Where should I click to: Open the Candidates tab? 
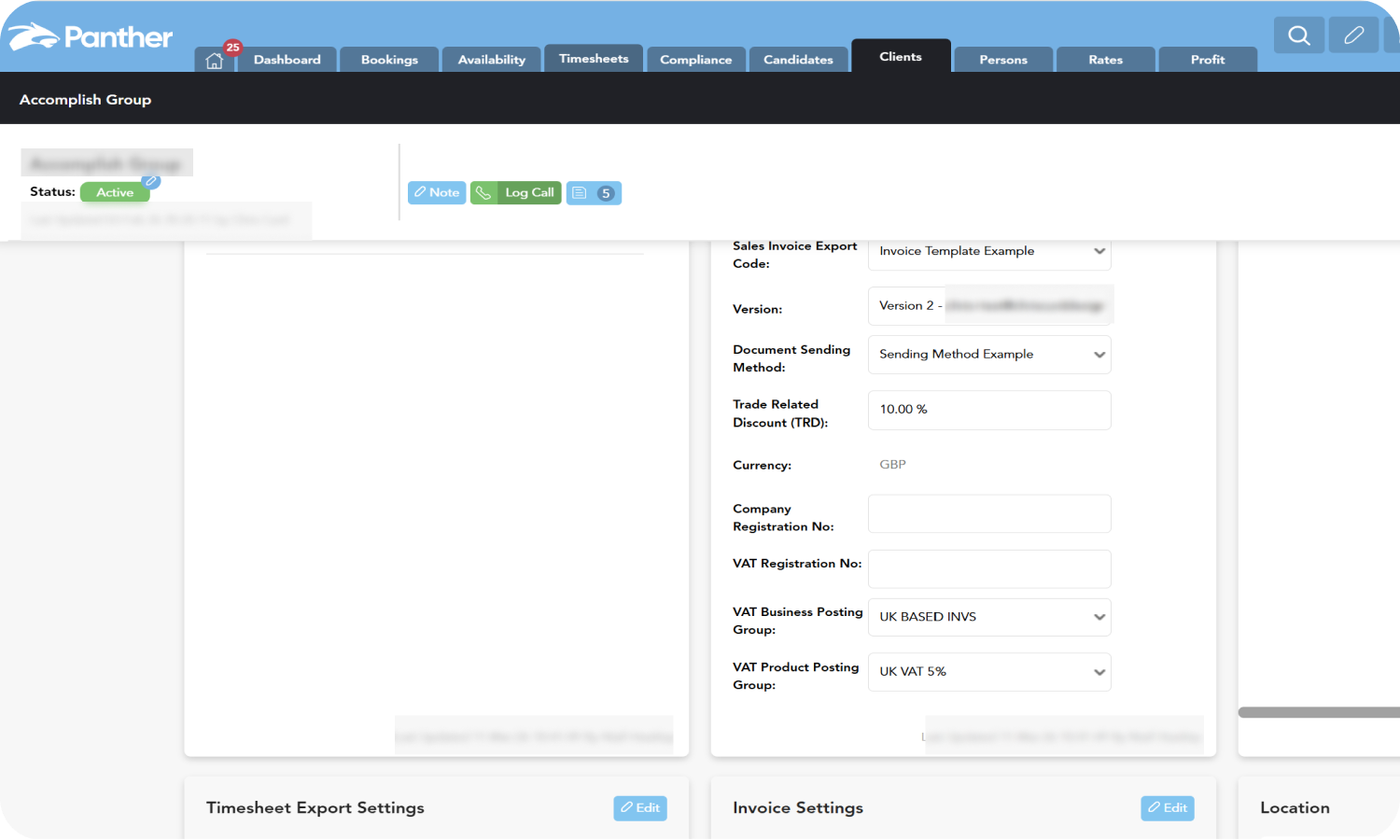[798, 60]
